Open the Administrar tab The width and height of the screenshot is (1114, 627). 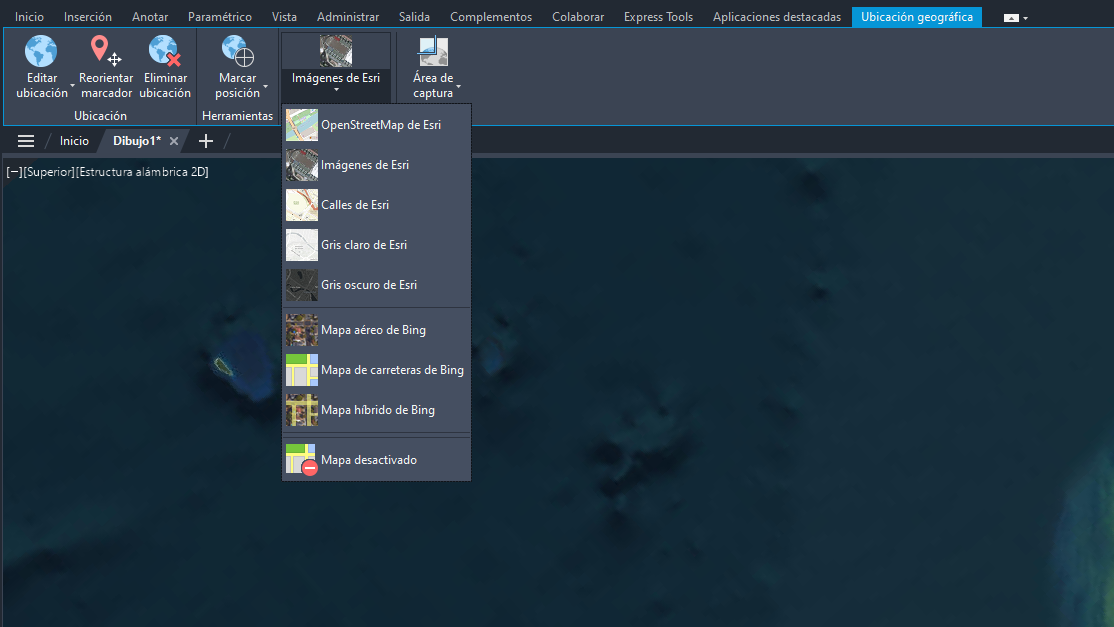tap(348, 16)
